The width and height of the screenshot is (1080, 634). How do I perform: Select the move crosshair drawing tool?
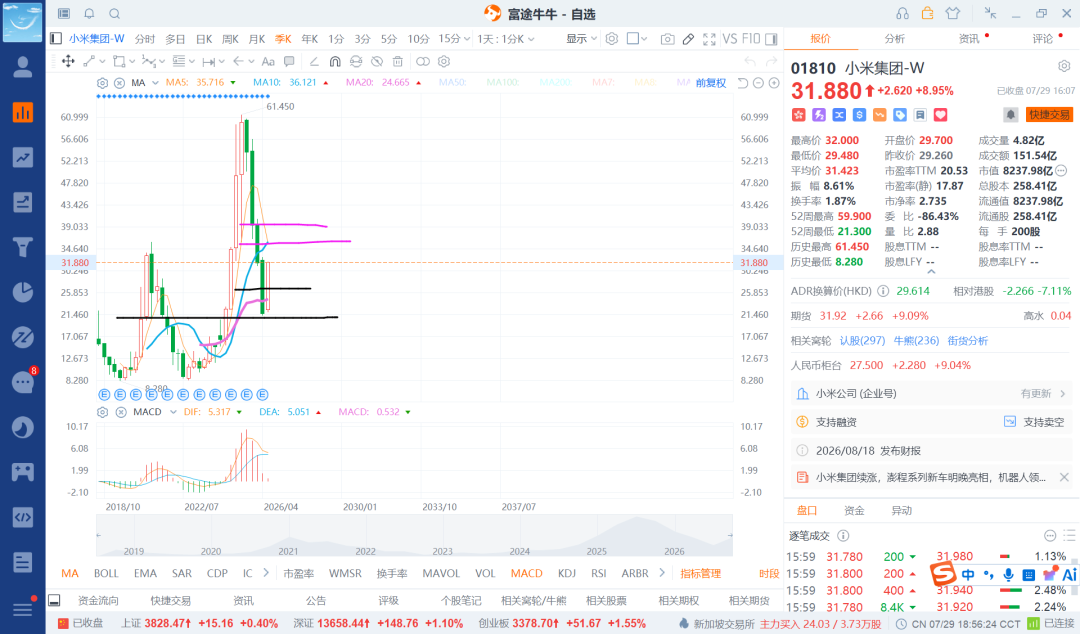68,61
